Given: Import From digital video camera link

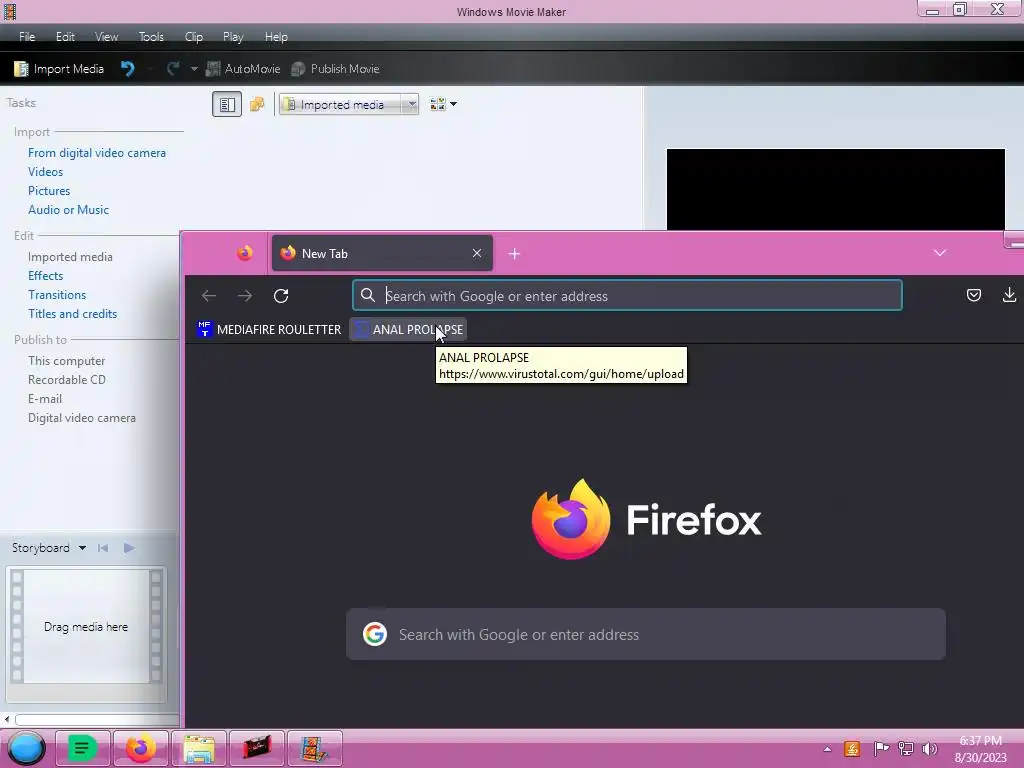Looking at the screenshot, I should coord(97,153).
